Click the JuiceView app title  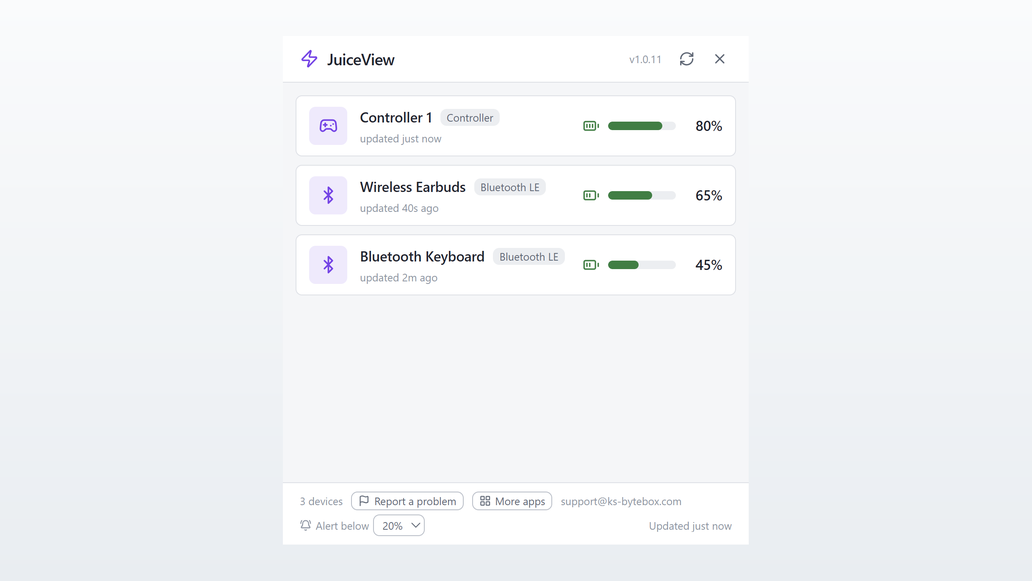pyautogui.click(x=361, y=59)
